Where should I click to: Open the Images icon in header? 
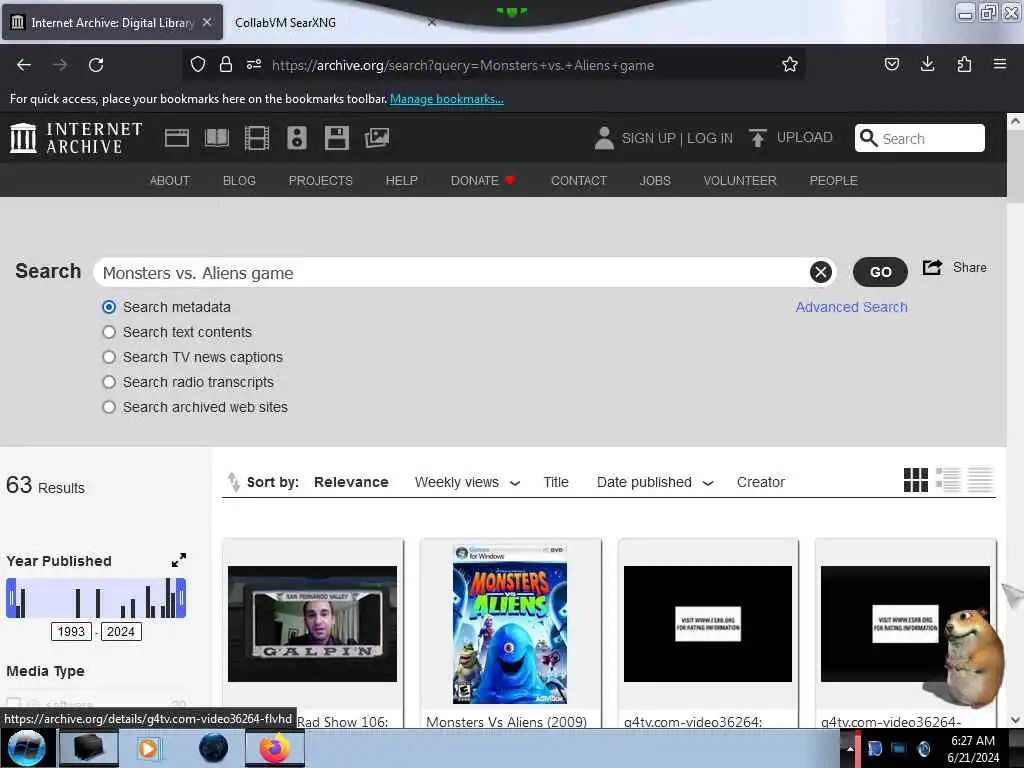pos(377,138)
